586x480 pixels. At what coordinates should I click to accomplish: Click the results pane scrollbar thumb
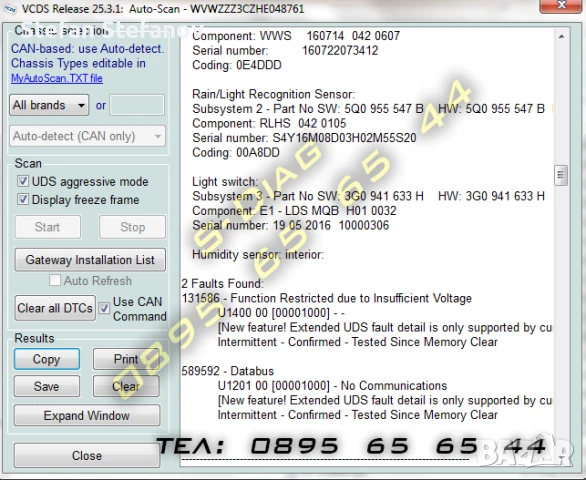[x=561, y=175]
